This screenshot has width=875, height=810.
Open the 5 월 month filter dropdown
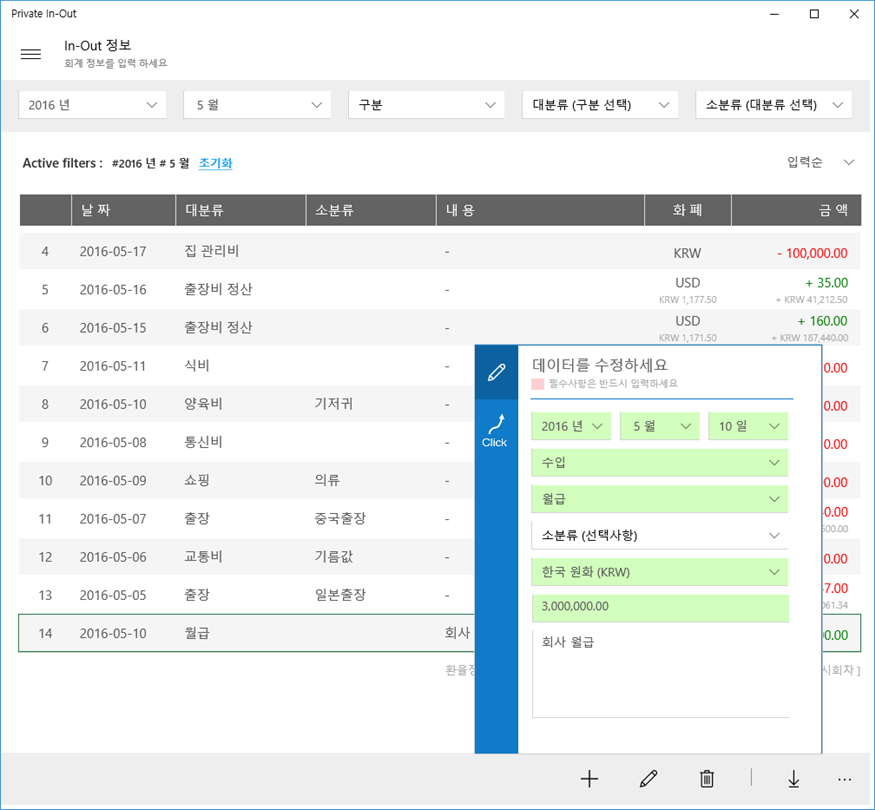257,105
